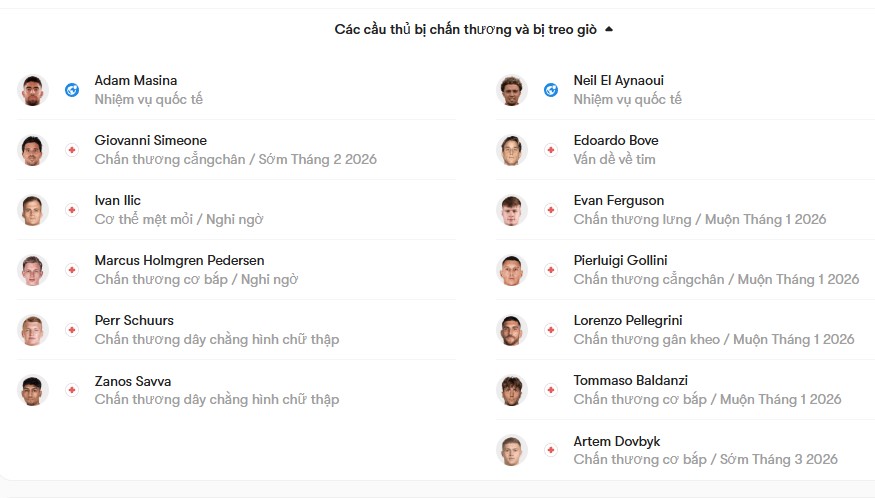
Task: Collapse the injured and suspended players section
Action: [x=609, y=29]
